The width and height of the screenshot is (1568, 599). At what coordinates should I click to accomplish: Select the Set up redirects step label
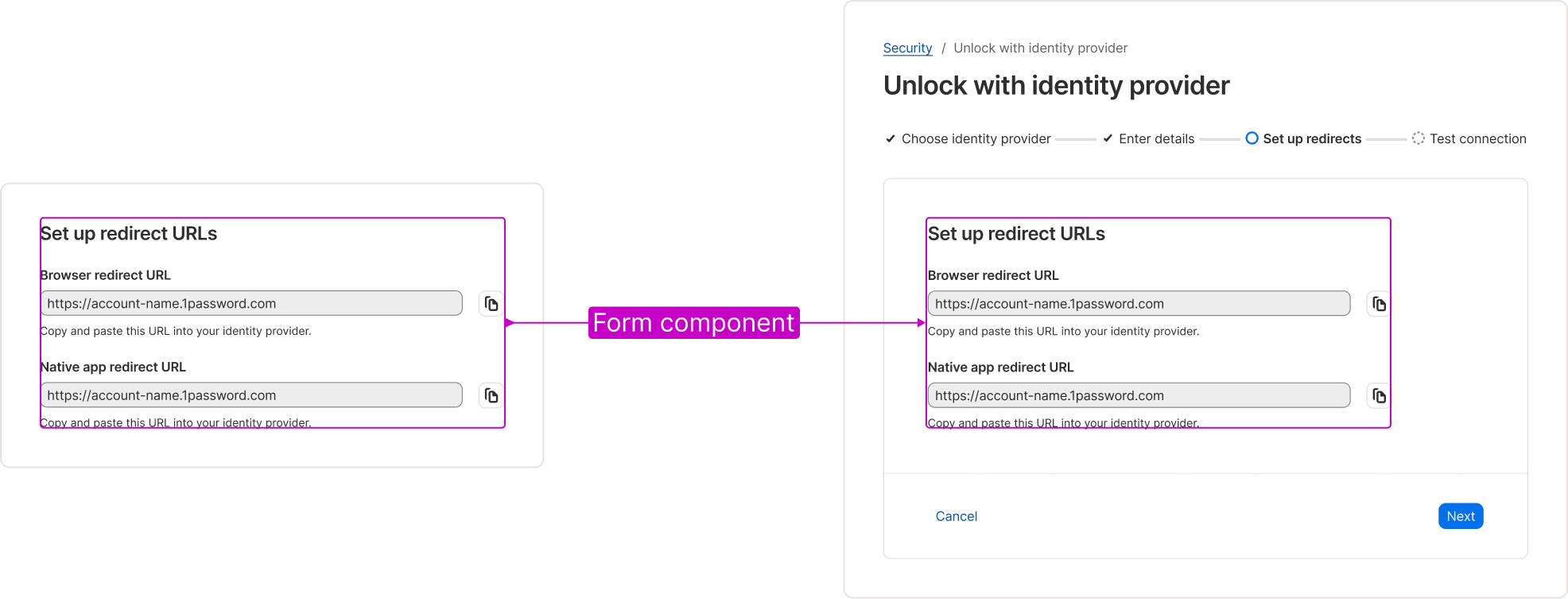[x=1312, y=138]
